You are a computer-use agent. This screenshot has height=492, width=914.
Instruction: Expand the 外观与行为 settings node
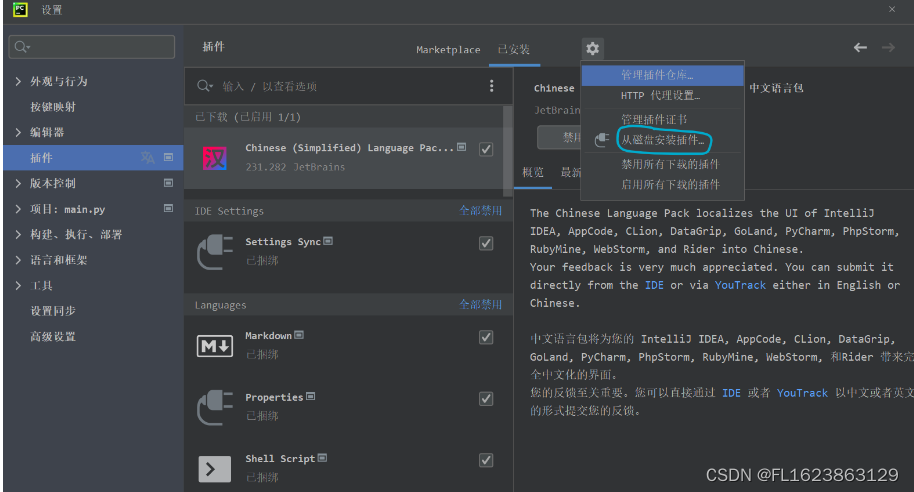tap(18, 82)
